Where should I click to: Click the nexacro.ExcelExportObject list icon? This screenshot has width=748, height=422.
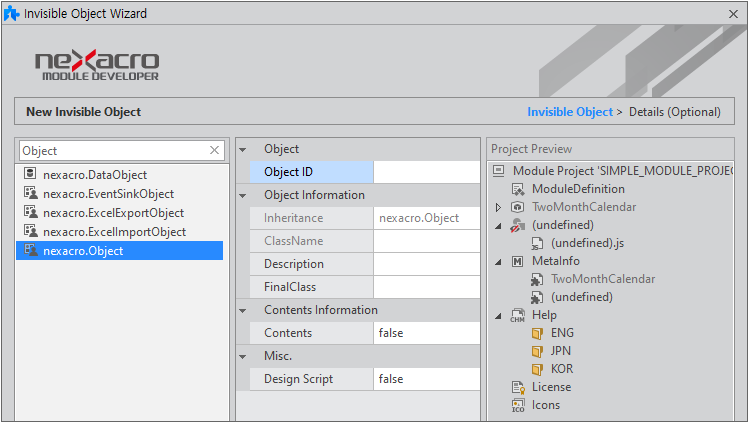(x=29, y=213)
